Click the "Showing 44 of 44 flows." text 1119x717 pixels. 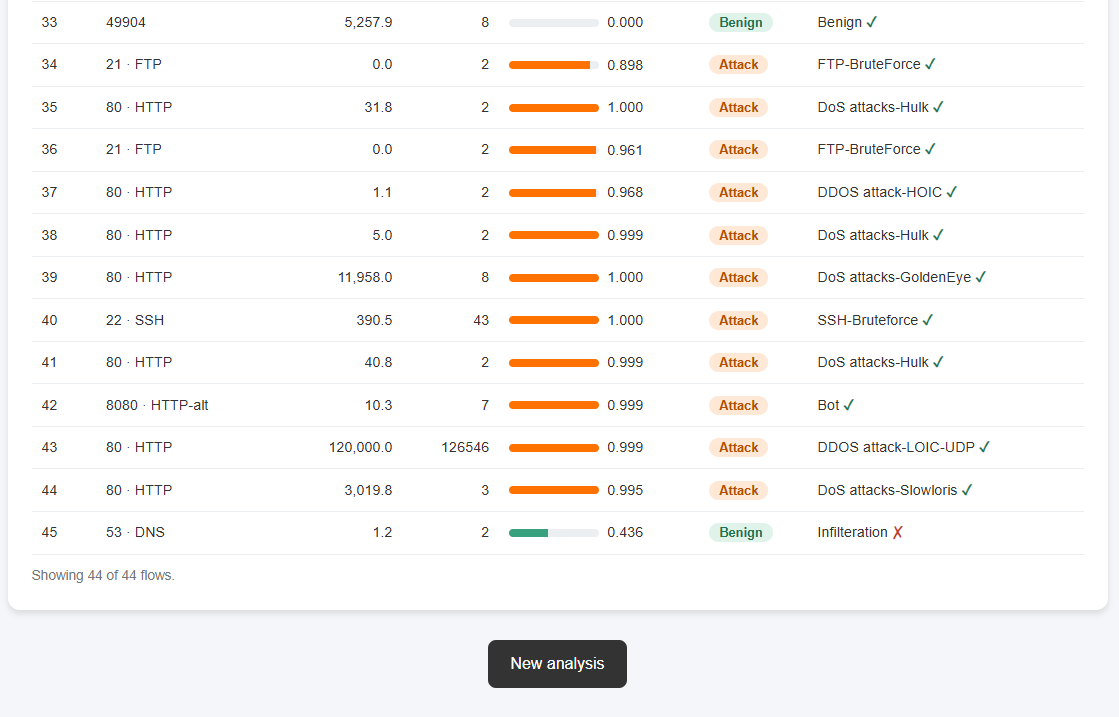[103, 575]
